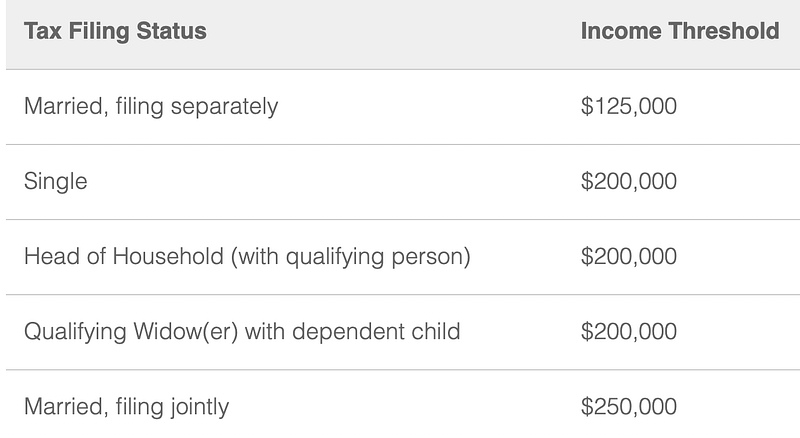The image size is (800, 438).
Task: Click the word "Household" in the table
Action: 168,256
